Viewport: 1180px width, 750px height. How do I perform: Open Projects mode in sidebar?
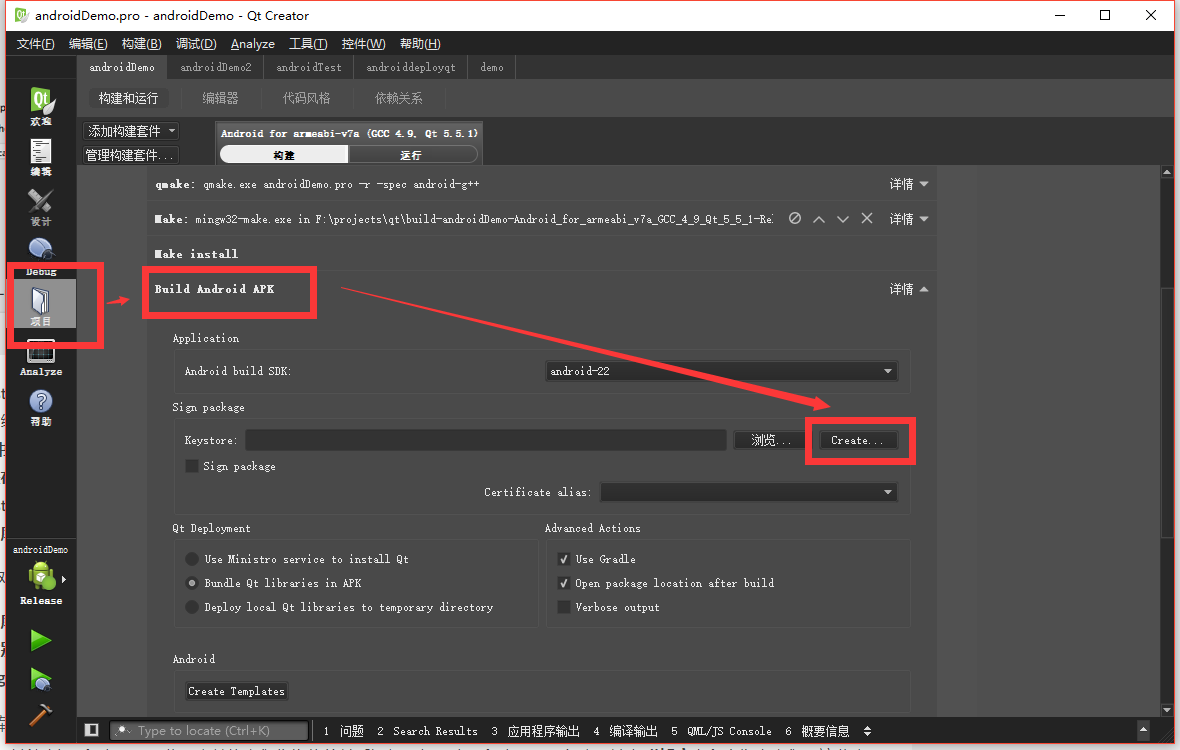pyautogui.click(x=41, y=305)
